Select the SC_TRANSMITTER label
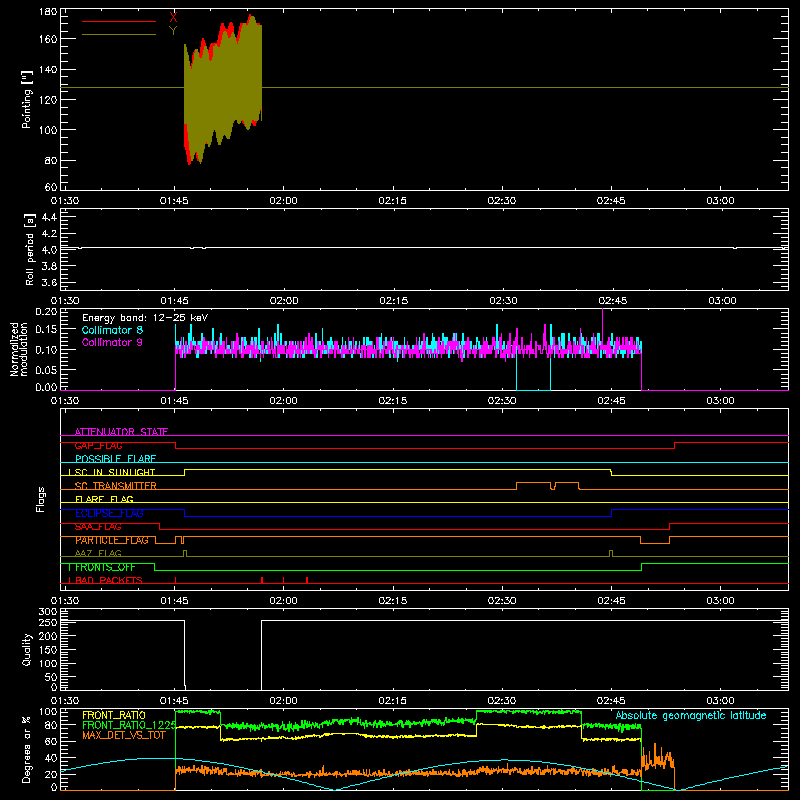 pos(115,486)
